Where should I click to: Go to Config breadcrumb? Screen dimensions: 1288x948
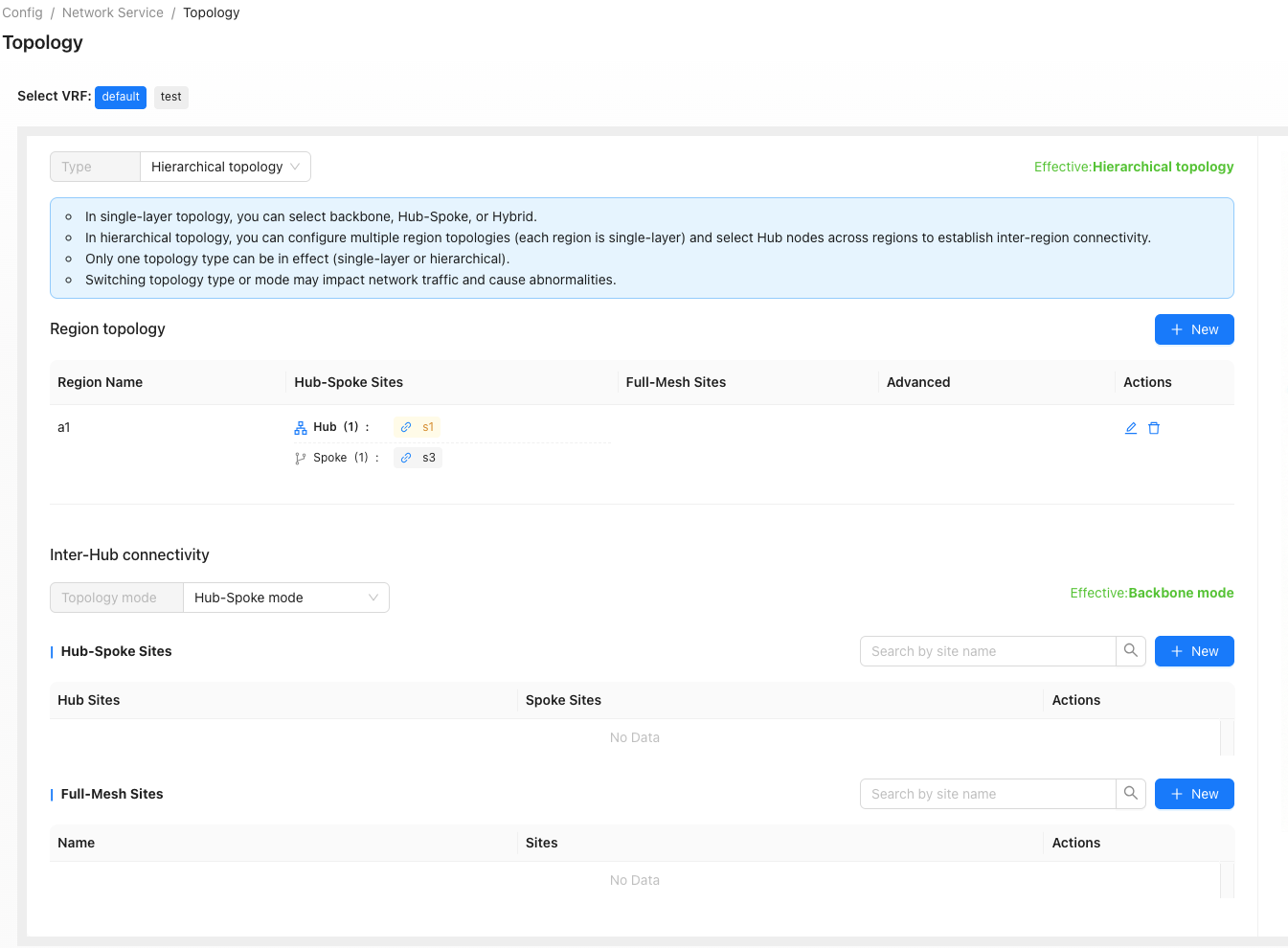[x=23, y=12]
